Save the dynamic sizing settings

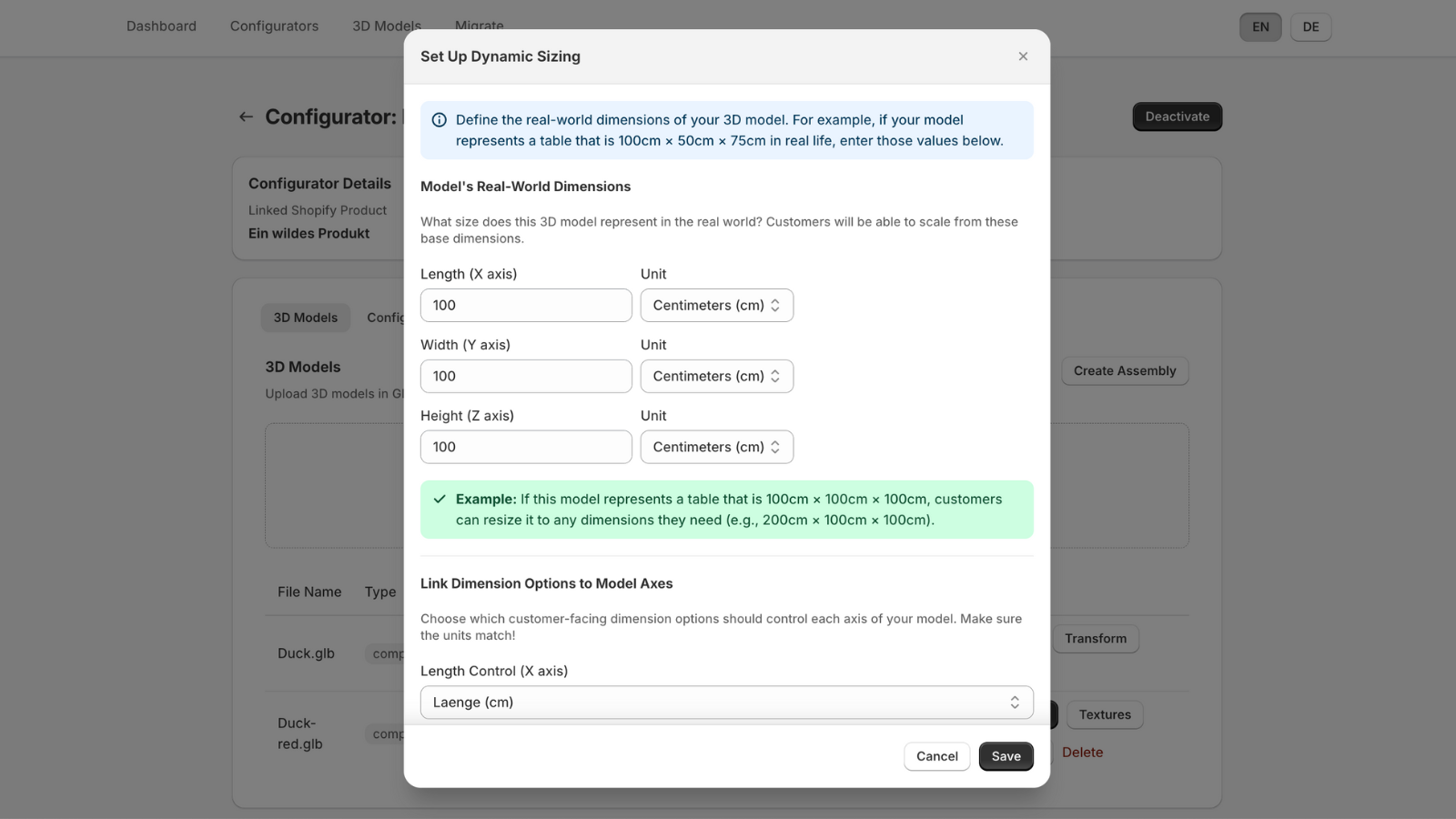1006,756
